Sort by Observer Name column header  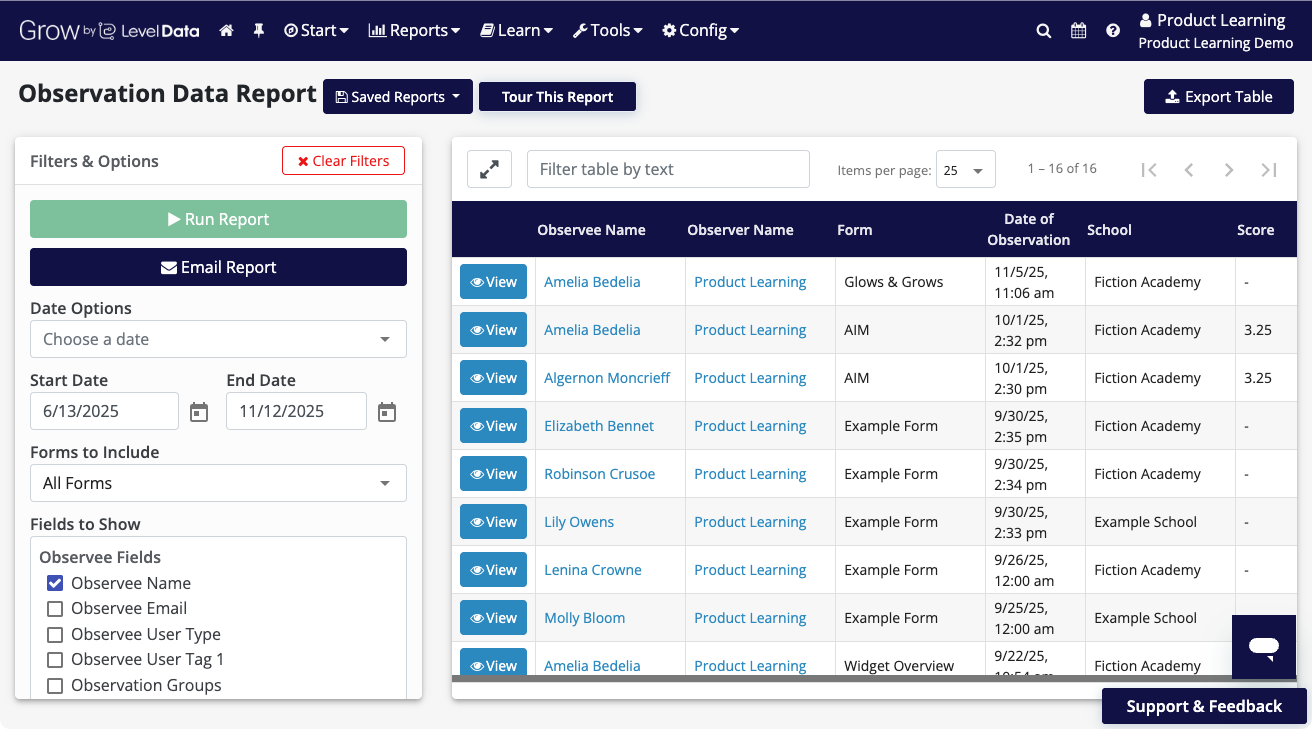pos(740,230)
